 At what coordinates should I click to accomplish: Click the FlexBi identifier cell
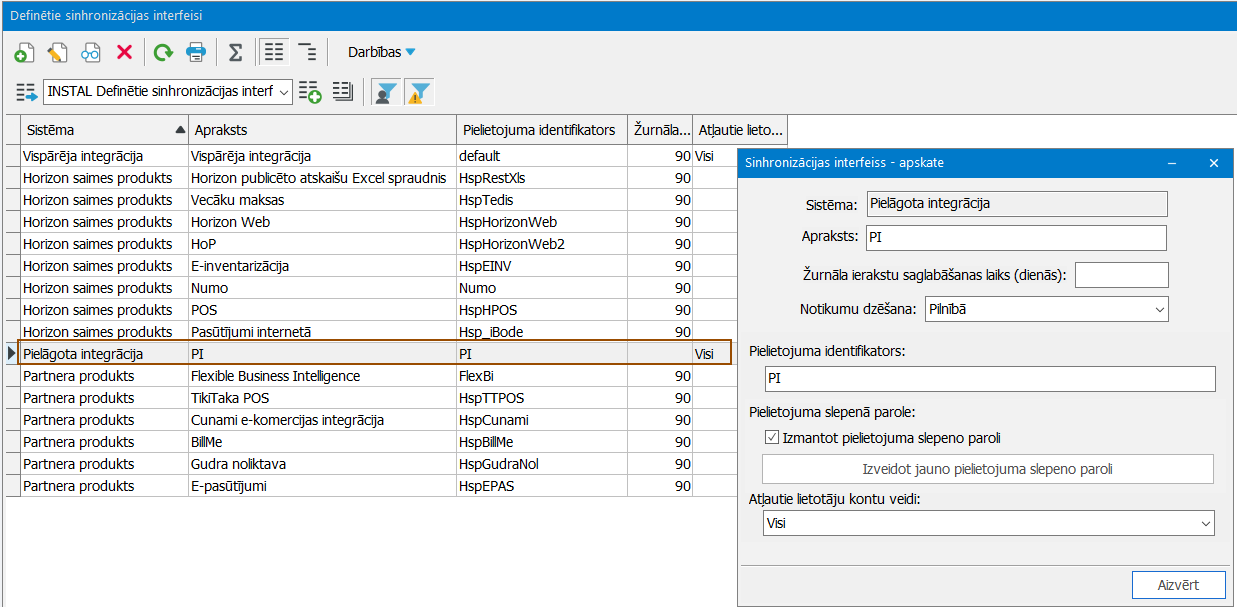pyautogui.click(x=541, y=376)
